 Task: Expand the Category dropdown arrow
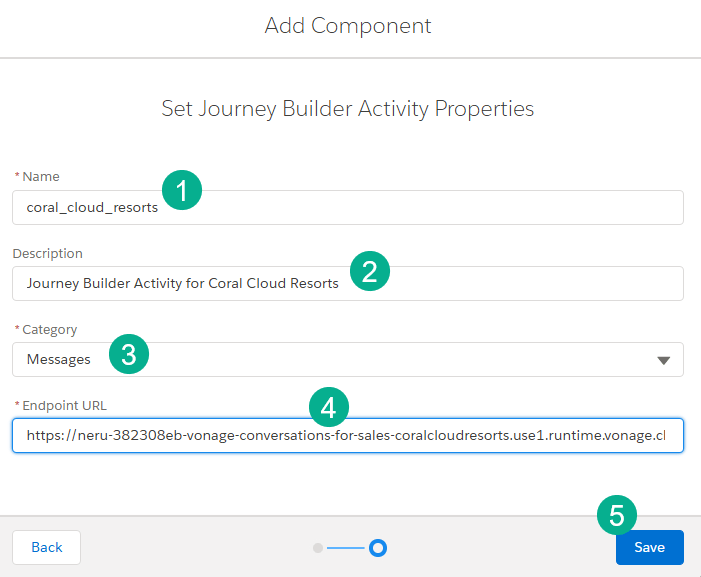point(663,360)
